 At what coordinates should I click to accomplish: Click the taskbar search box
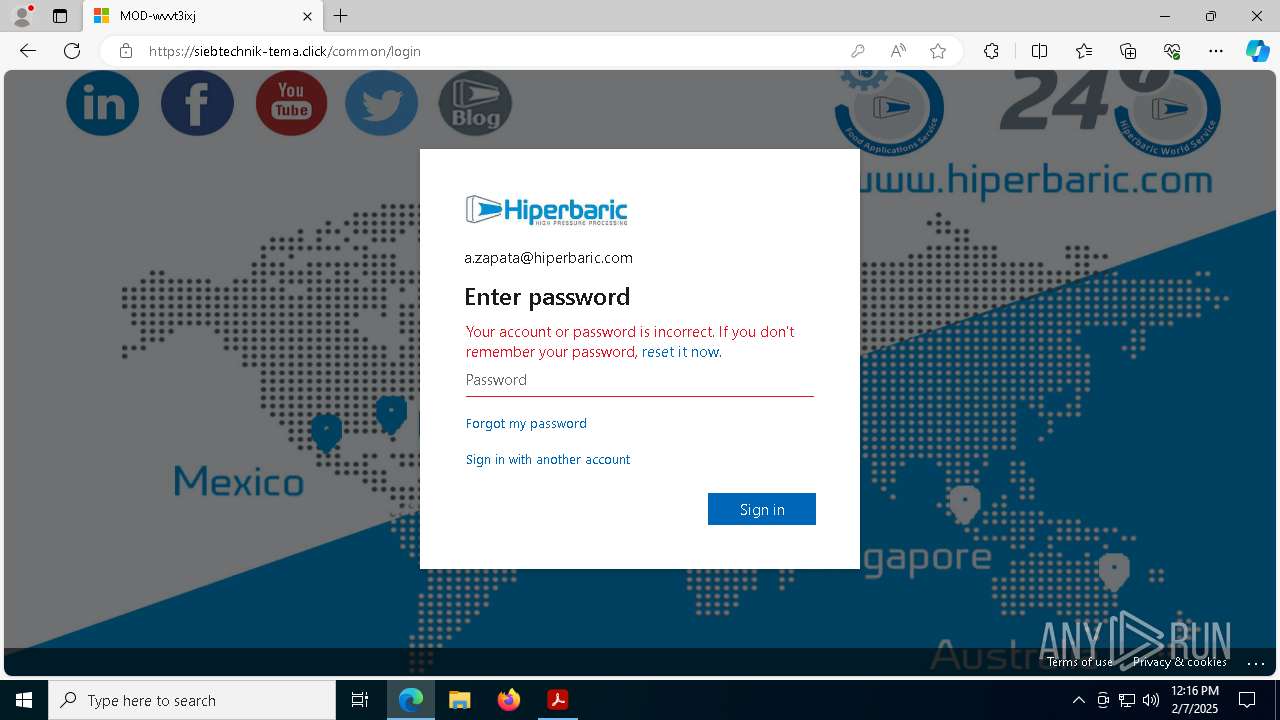(192, 700)
